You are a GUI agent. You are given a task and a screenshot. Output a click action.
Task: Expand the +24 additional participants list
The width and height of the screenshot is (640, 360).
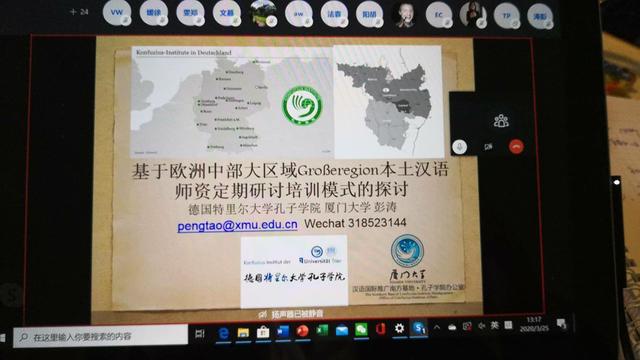[x=79, y=12]
